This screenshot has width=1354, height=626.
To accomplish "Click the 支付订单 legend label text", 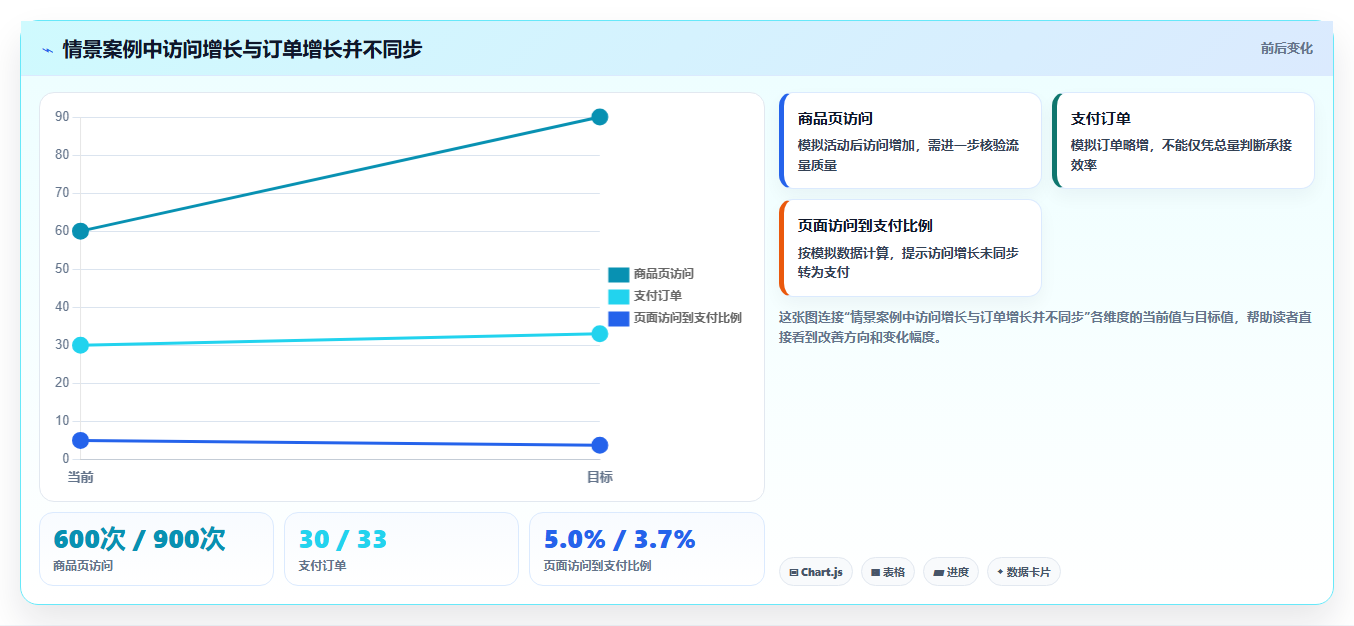I will [x=657, y=296].
